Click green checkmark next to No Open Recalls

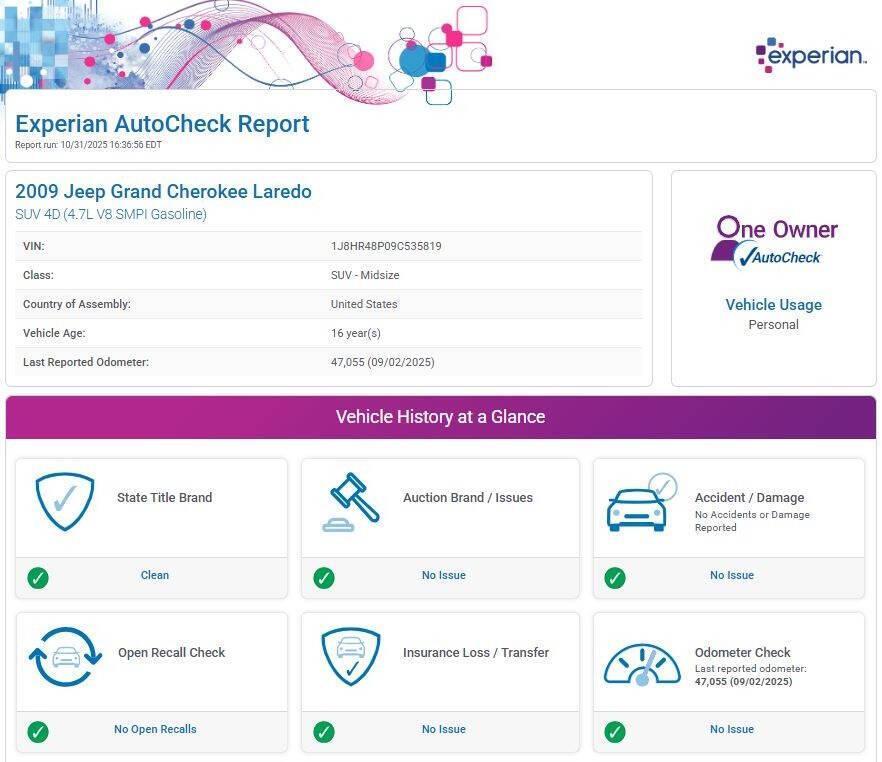38,732
